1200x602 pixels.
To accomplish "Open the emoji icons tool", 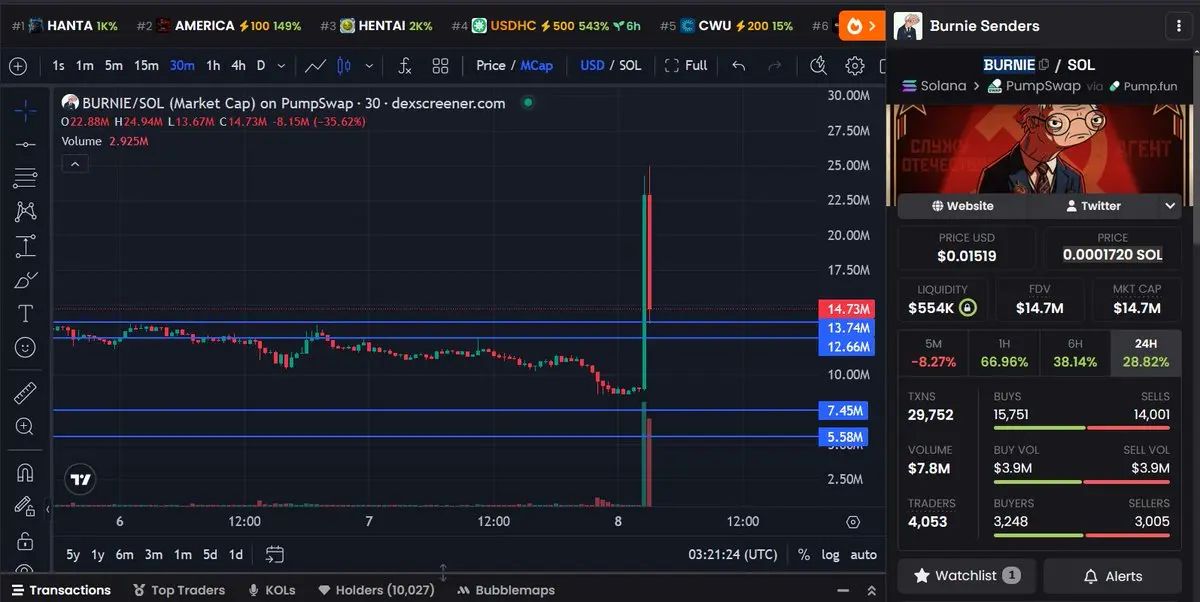I will pyautogui.click(x=25, y=348).
